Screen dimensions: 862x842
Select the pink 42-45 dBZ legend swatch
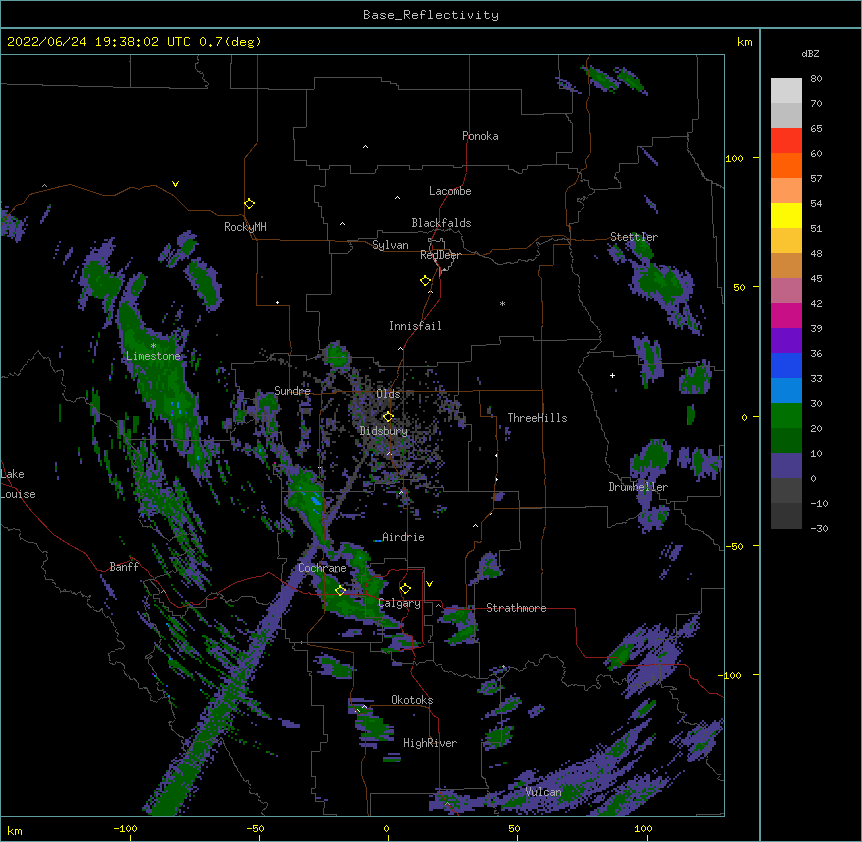(786, 291)
